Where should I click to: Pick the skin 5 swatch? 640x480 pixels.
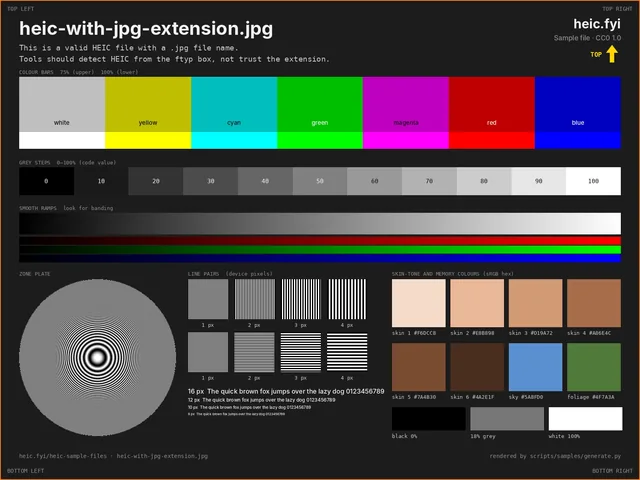point(419,367)
